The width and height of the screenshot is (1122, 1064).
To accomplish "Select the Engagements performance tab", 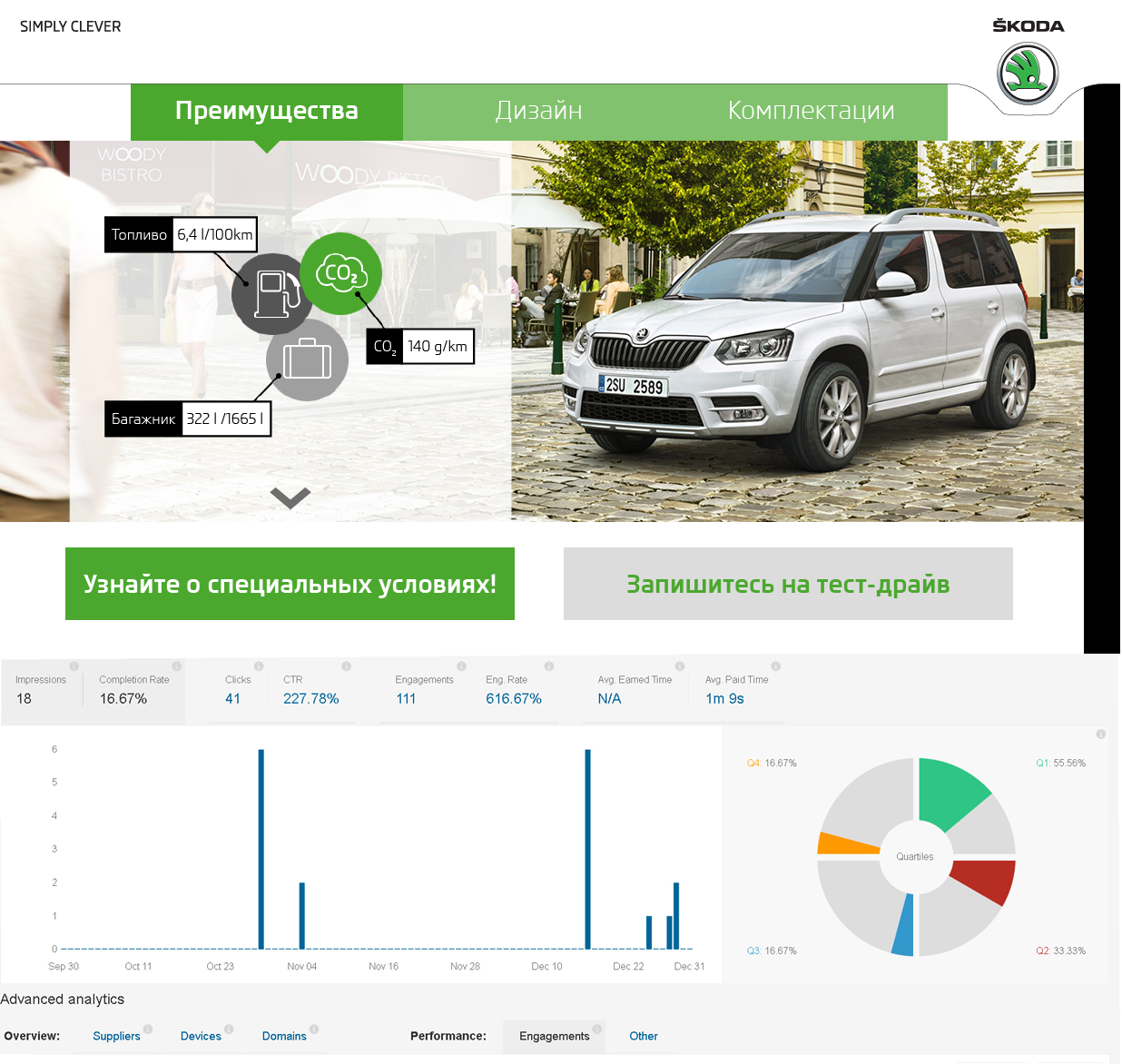I will (x=555, y=1036).
